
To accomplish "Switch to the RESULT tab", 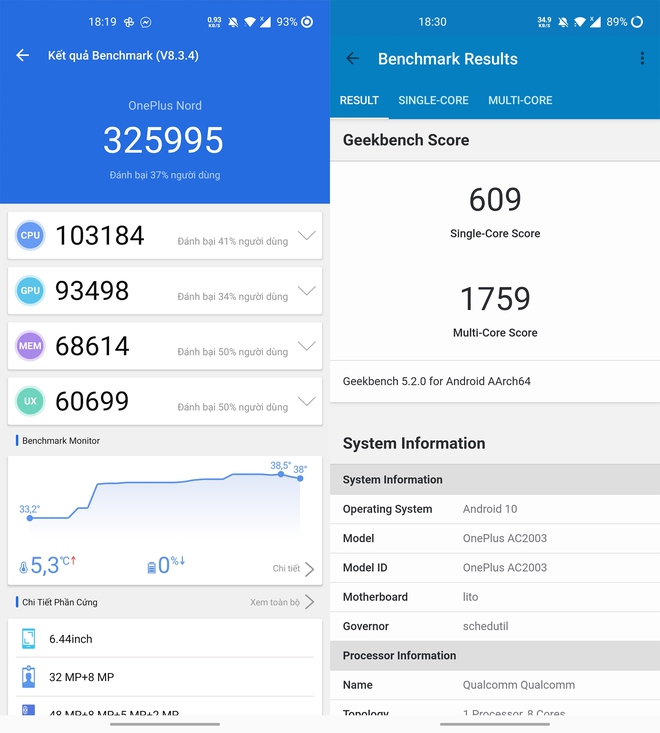I will point(359,101).
